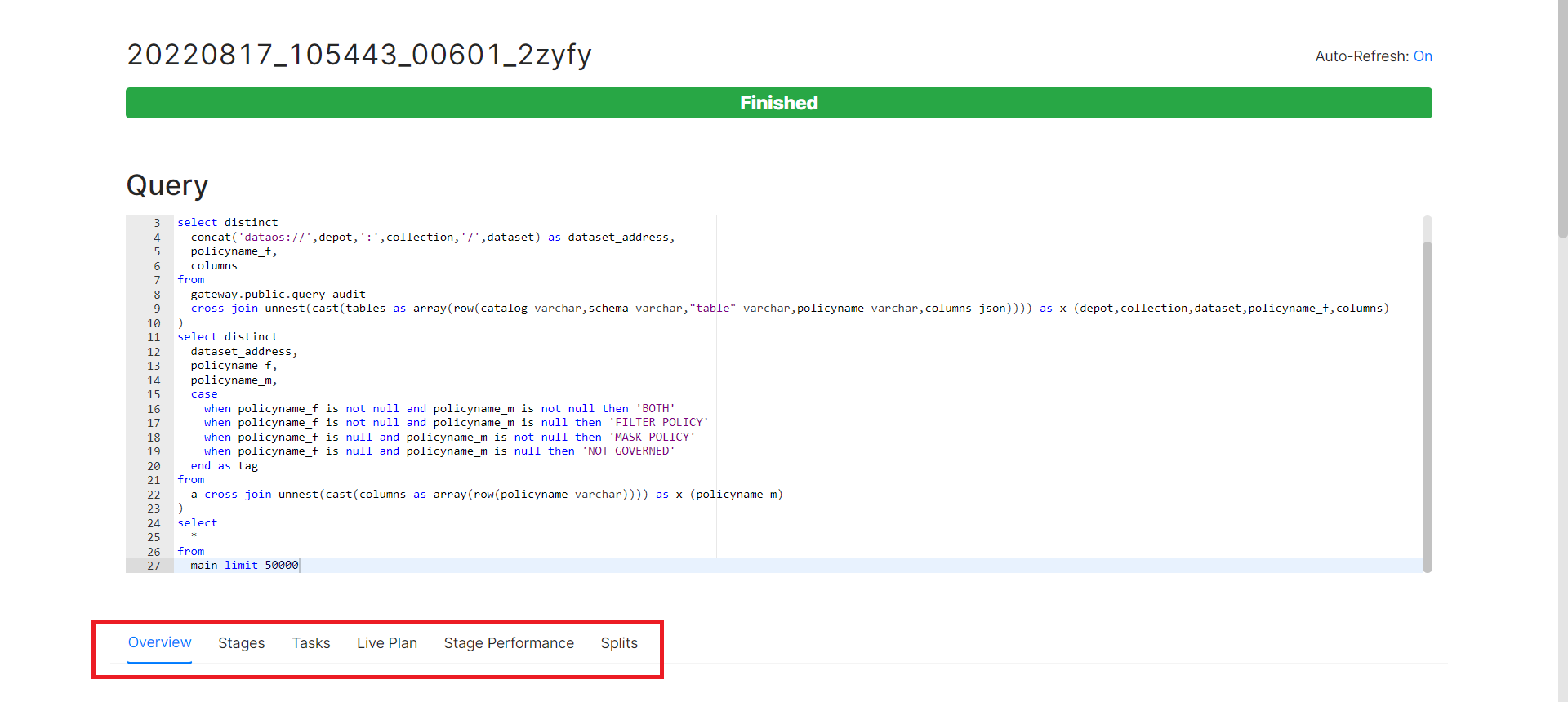The image size is (1568, 702).
Task: Click 'end as tag' on line 20
Action: pos(225,466)
